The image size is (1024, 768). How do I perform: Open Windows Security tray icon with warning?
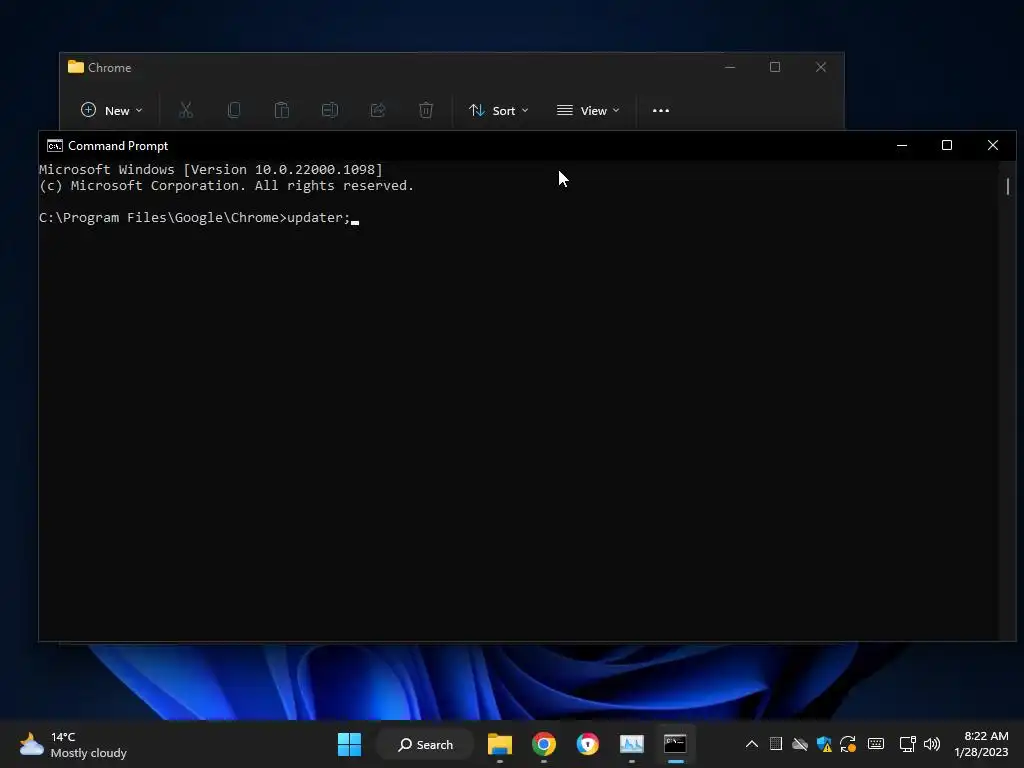824,744
